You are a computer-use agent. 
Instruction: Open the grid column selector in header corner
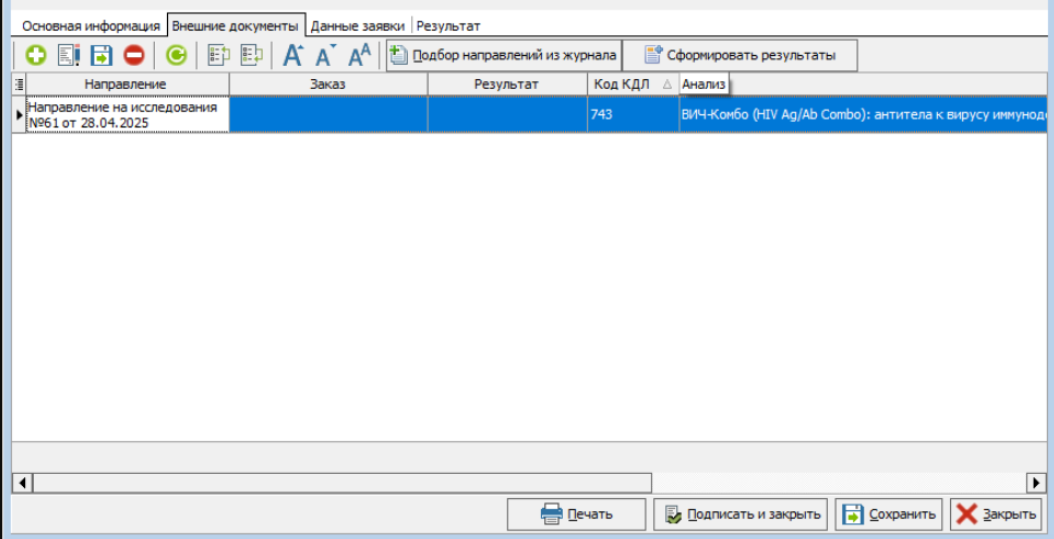(x=18, y=84)
